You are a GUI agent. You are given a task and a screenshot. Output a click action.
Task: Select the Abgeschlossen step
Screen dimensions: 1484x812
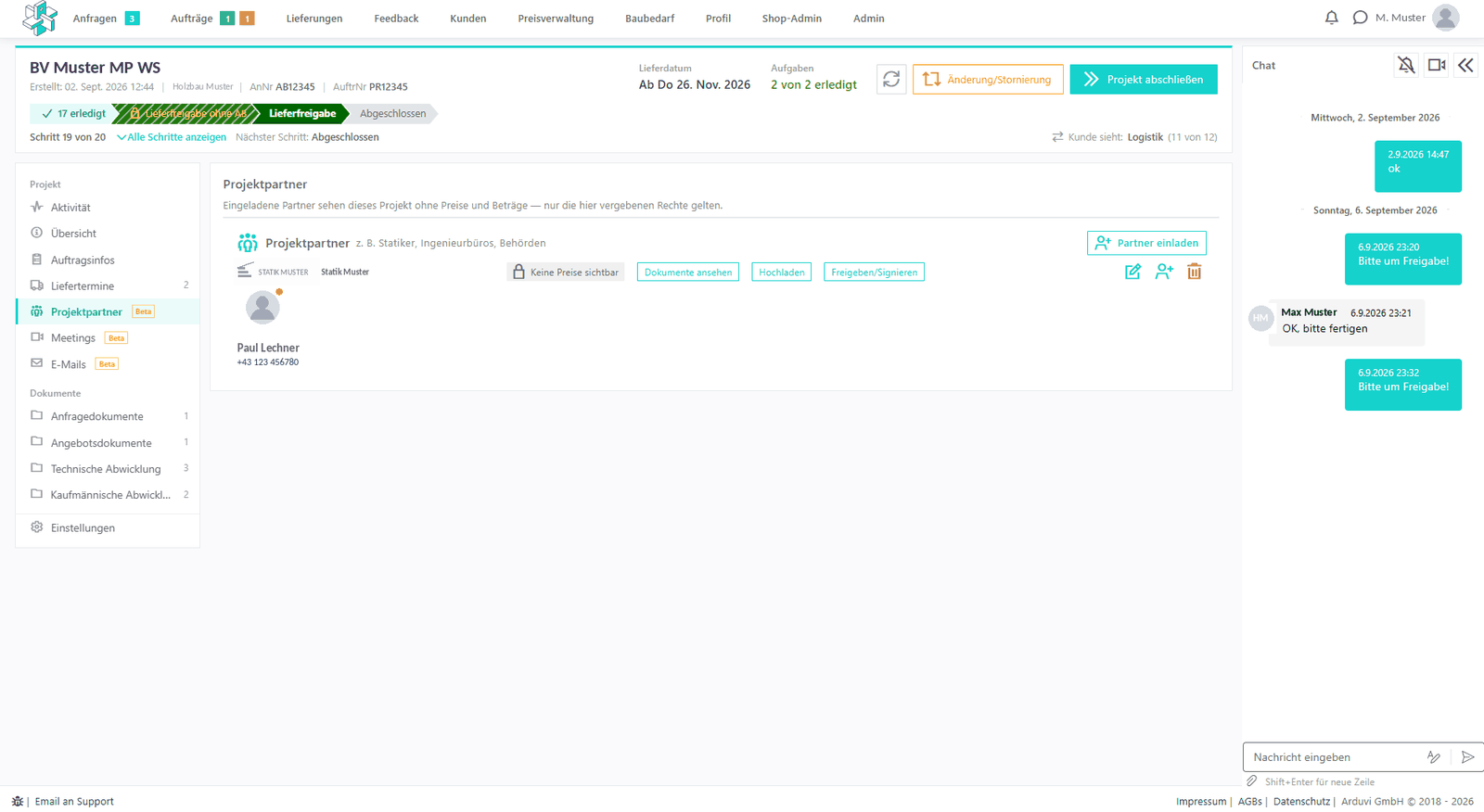click(392, 114)
